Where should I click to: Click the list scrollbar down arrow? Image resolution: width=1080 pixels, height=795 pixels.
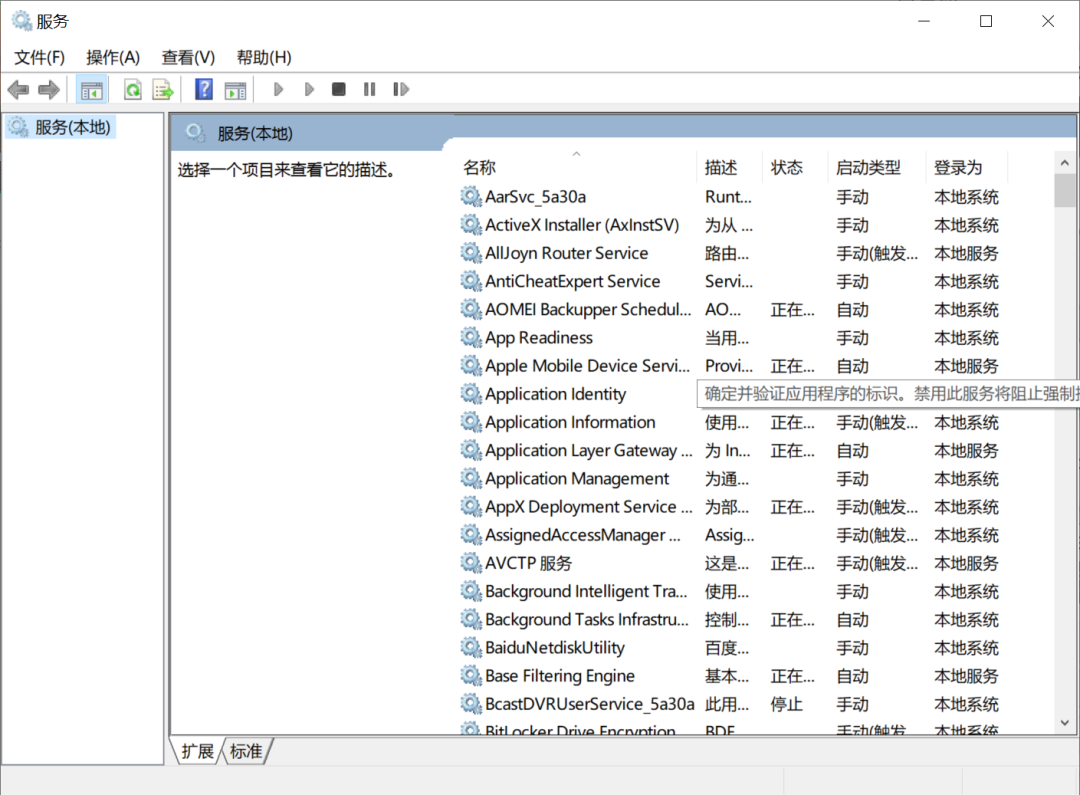coord(1065,723)
